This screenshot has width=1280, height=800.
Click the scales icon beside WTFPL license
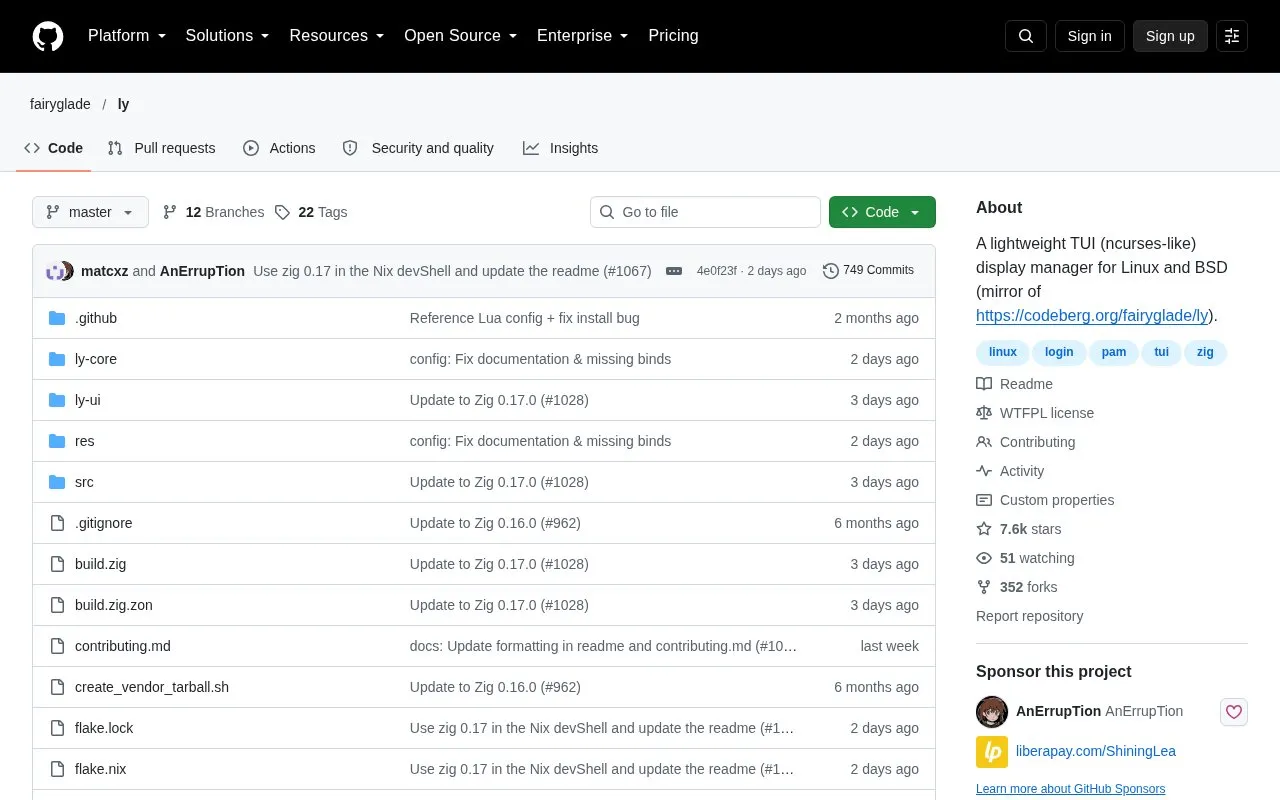pos(984,413)
